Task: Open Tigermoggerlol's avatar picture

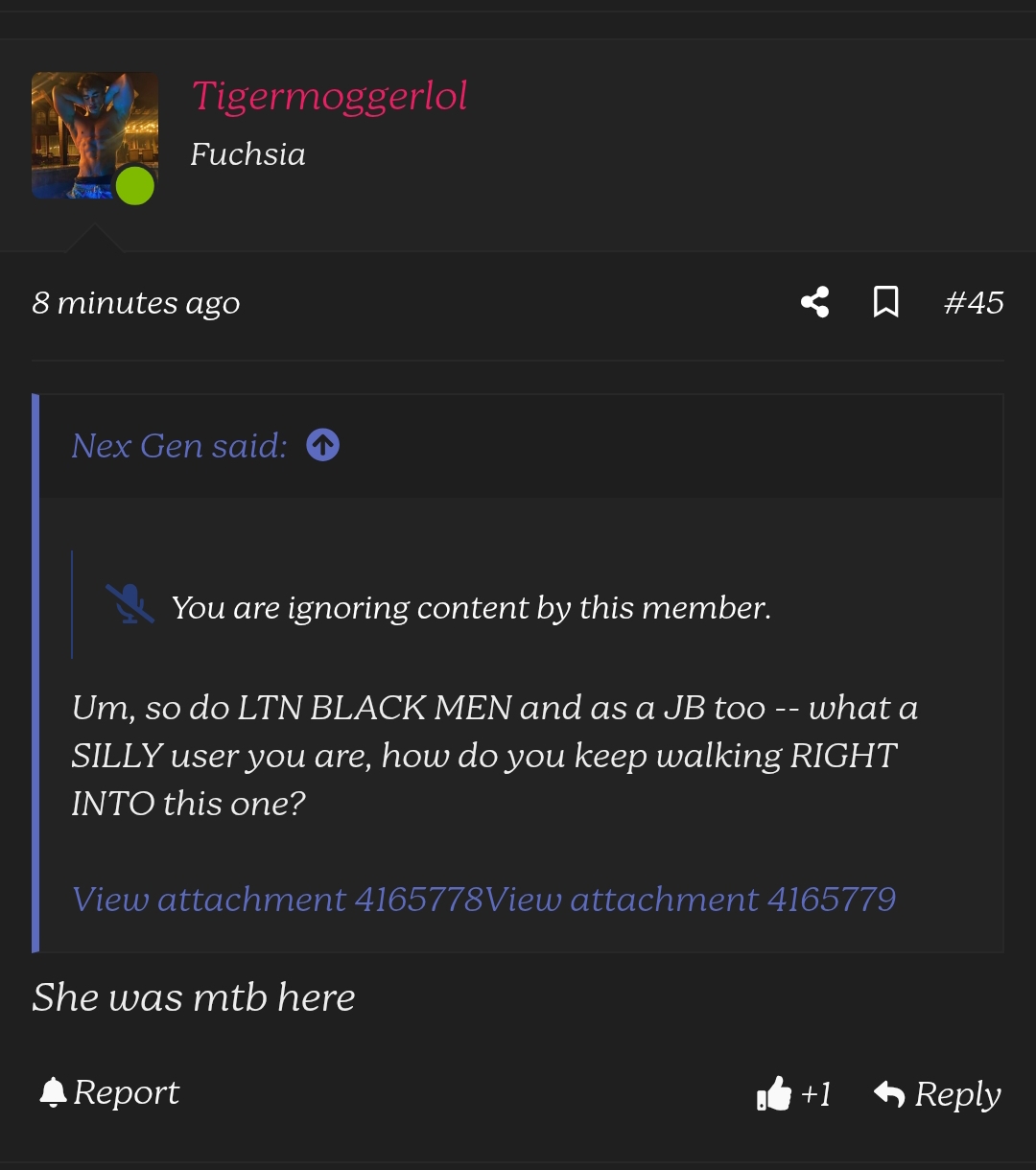Action: coord(95,135)
